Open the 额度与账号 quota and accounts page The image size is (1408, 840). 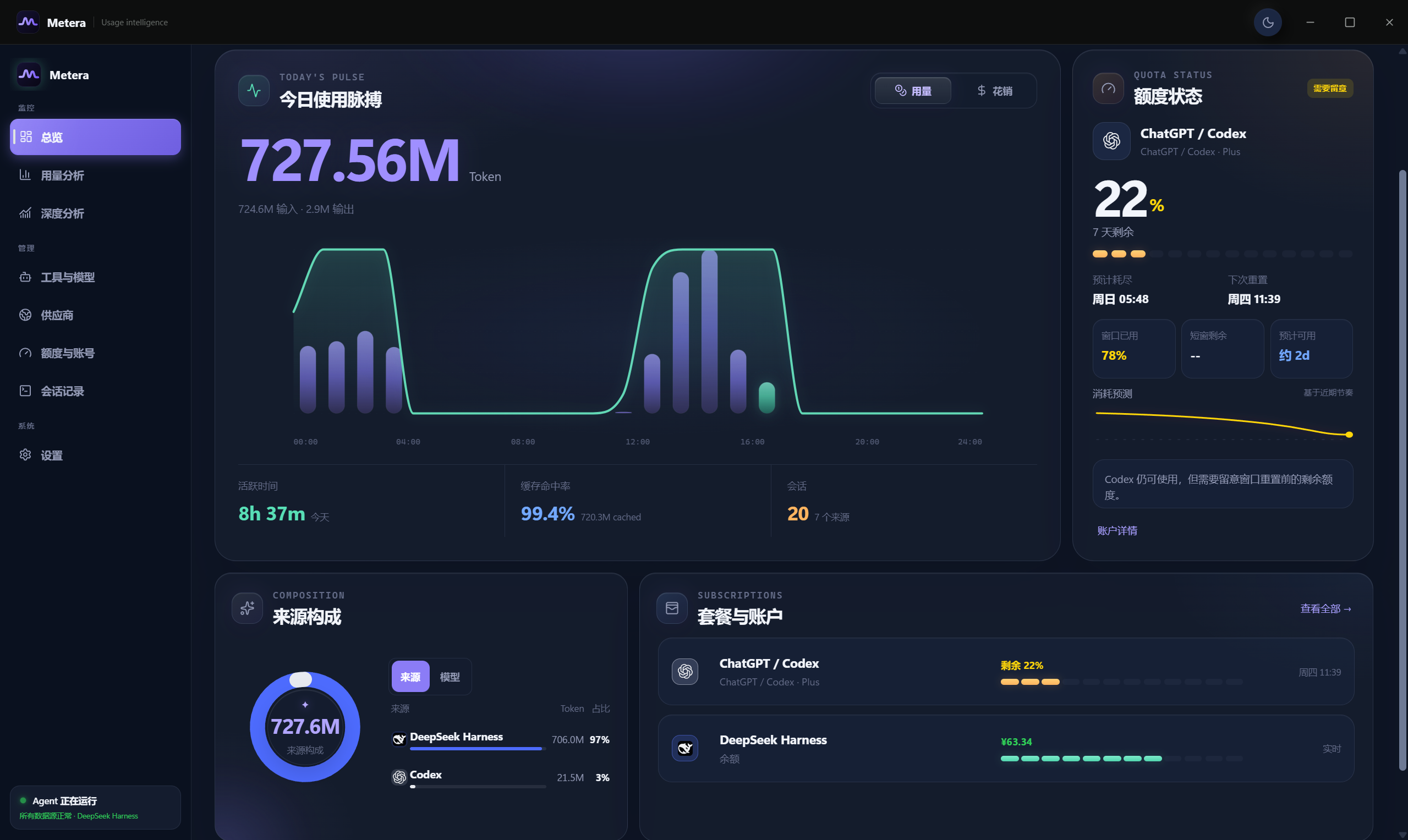pos(95,353)
